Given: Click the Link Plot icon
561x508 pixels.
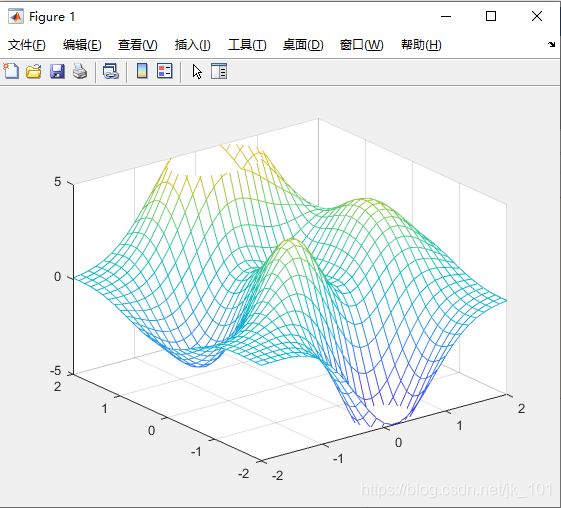Looking at the screenshot, I should (111, 71).
